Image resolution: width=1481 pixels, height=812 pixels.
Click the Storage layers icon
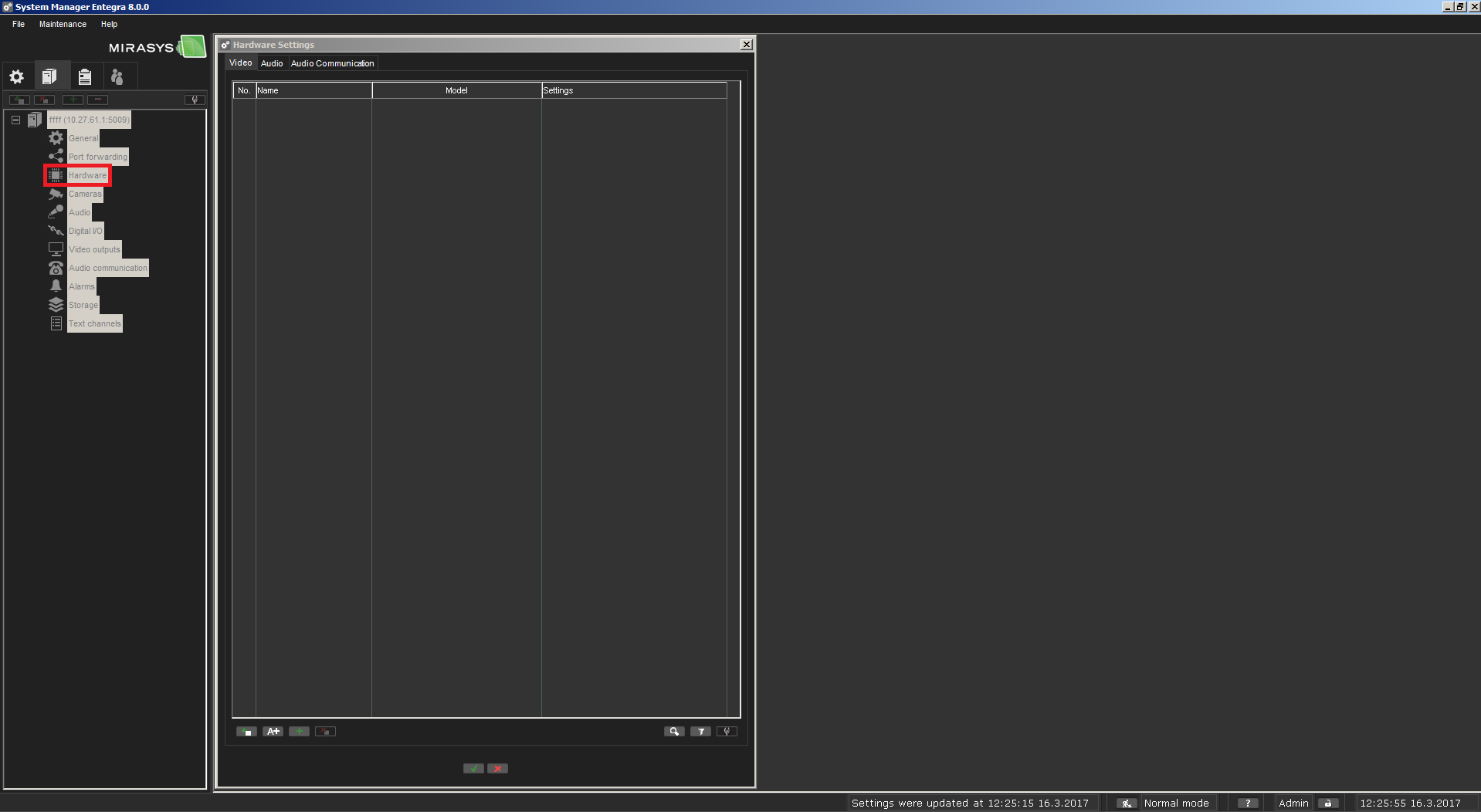coord(56,305)
